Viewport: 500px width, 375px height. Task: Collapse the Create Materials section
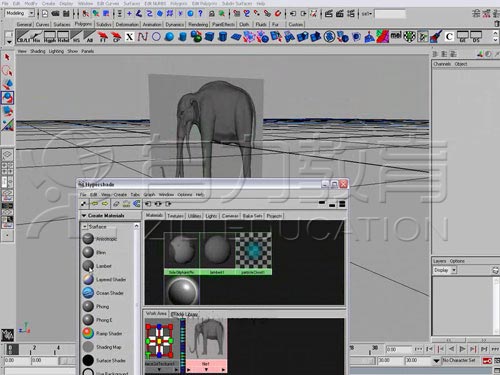(x=84, y=215)
